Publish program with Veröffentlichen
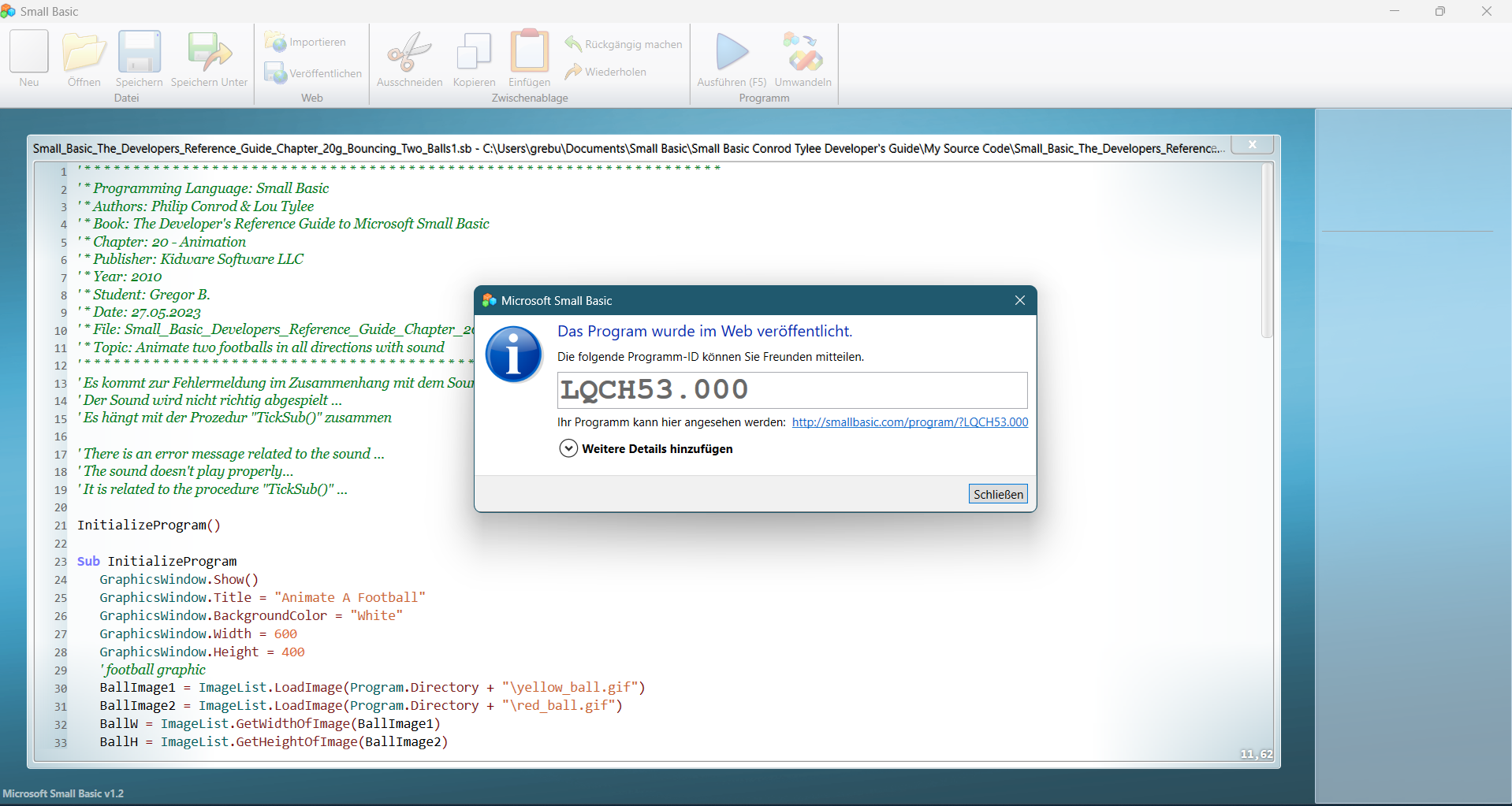 tap(313, 73)
